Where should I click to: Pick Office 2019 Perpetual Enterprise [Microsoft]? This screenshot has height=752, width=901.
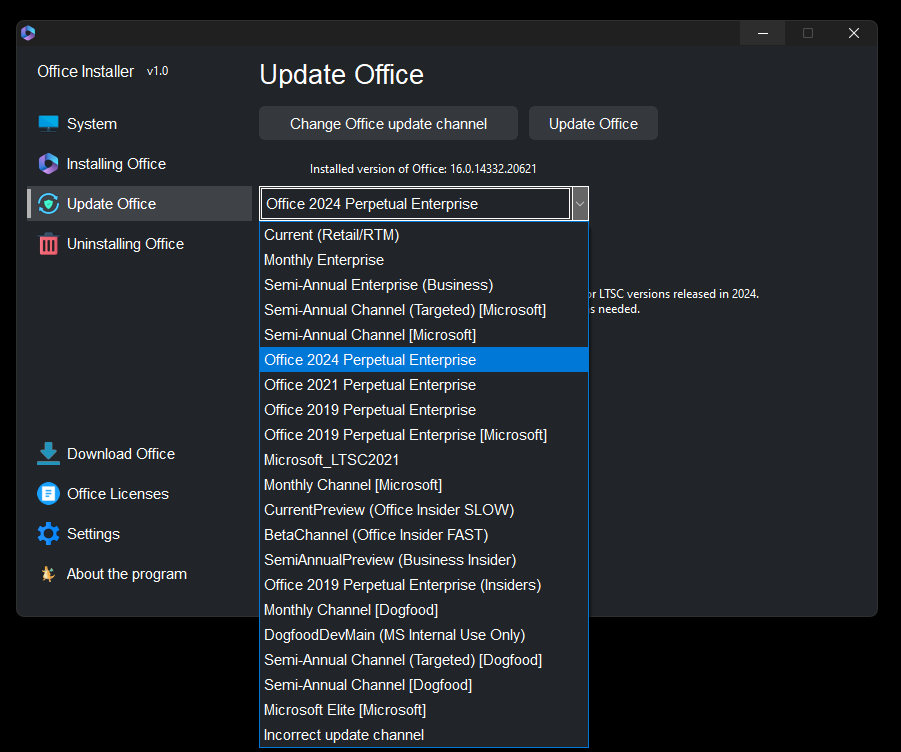[424, 435]
